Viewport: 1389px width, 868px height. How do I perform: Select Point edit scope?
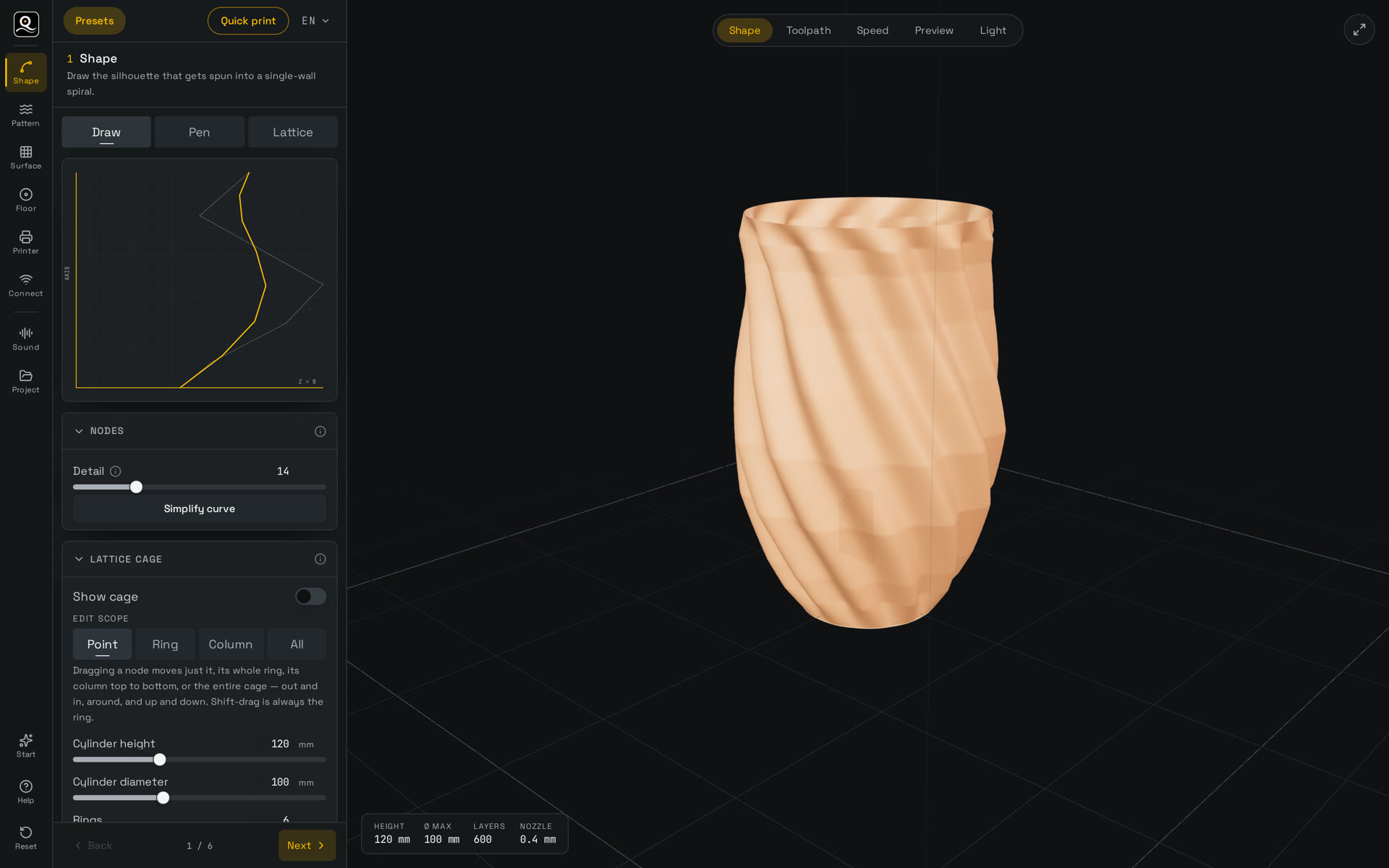tap(102, 644)
